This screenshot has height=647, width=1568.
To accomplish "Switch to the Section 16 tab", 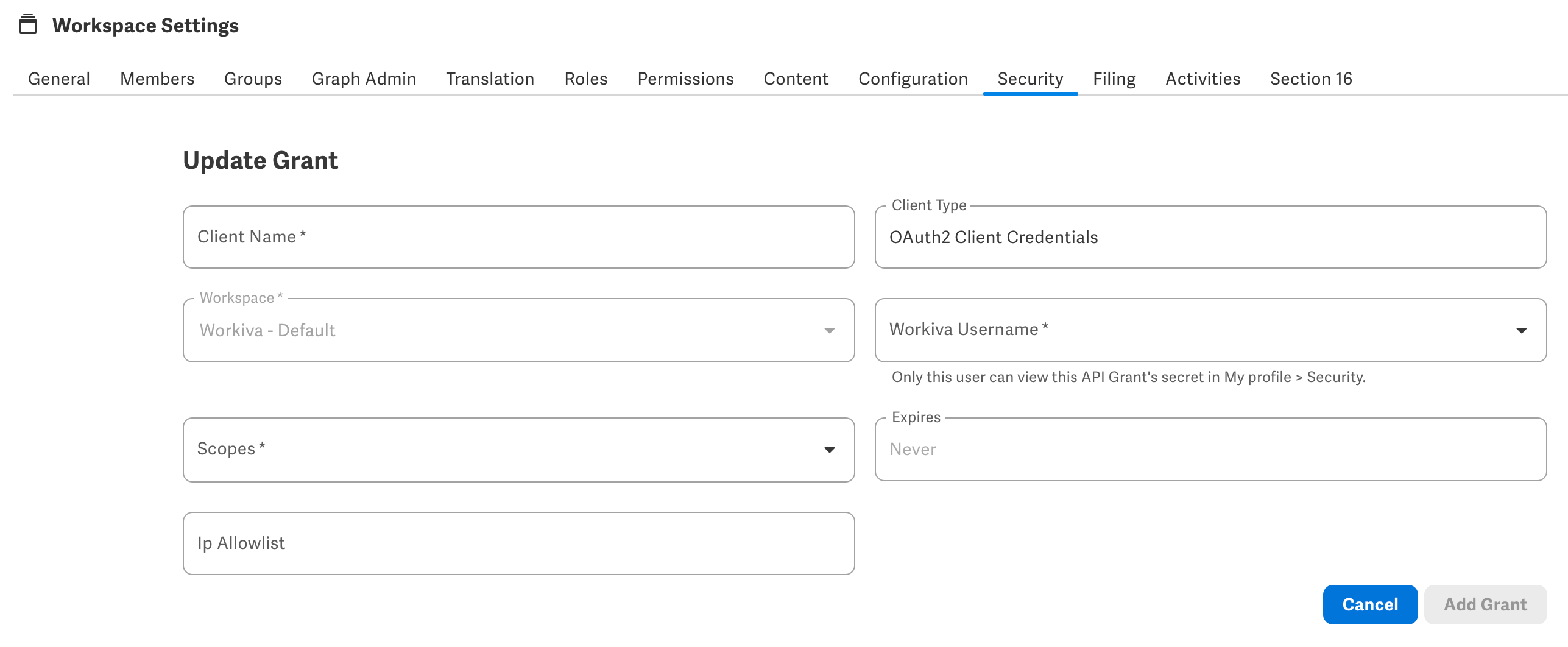I will 1310,79.
